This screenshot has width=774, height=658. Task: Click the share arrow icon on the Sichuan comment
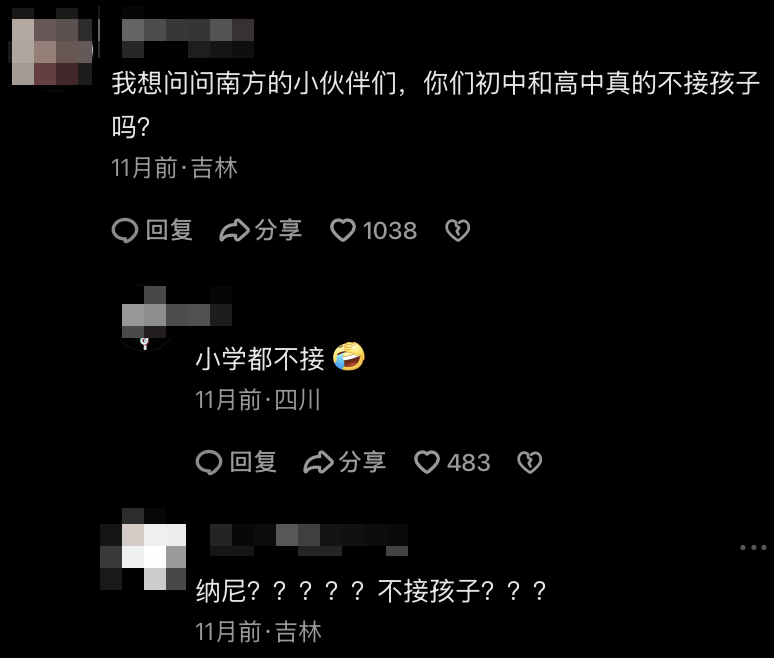318,463
